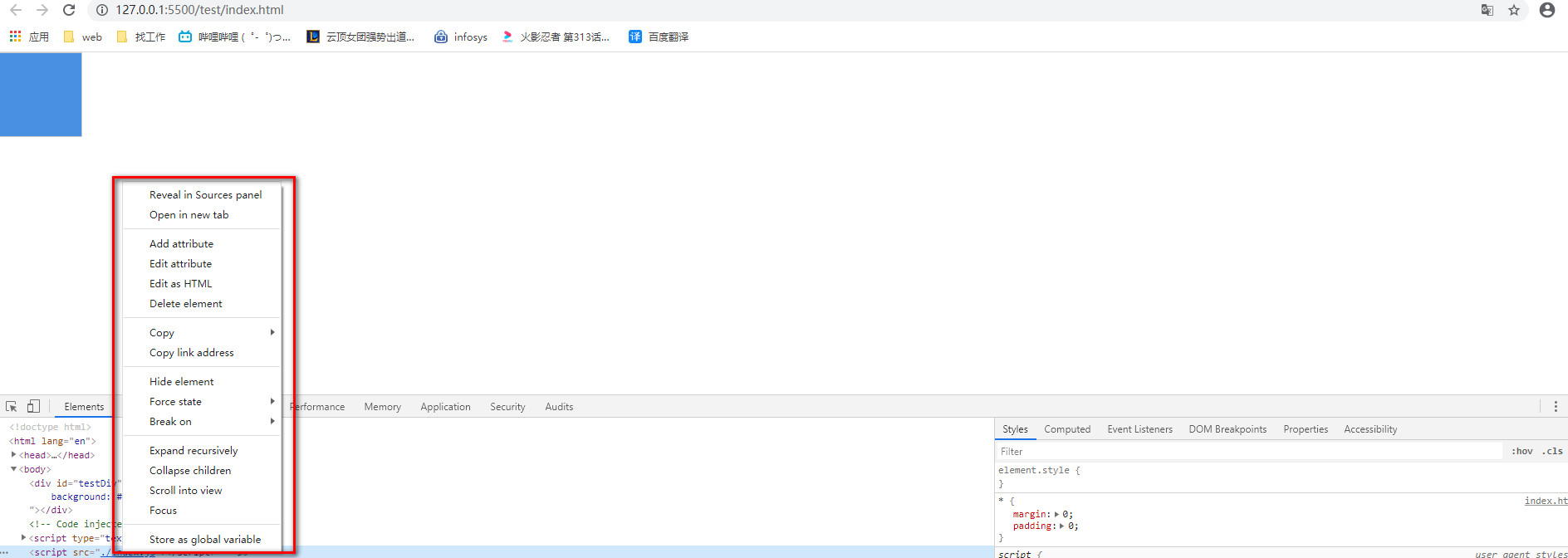The width and height of the screenshot is (1568, 558).
Task: Open the infosys bookmark
Action: [461, 37]
